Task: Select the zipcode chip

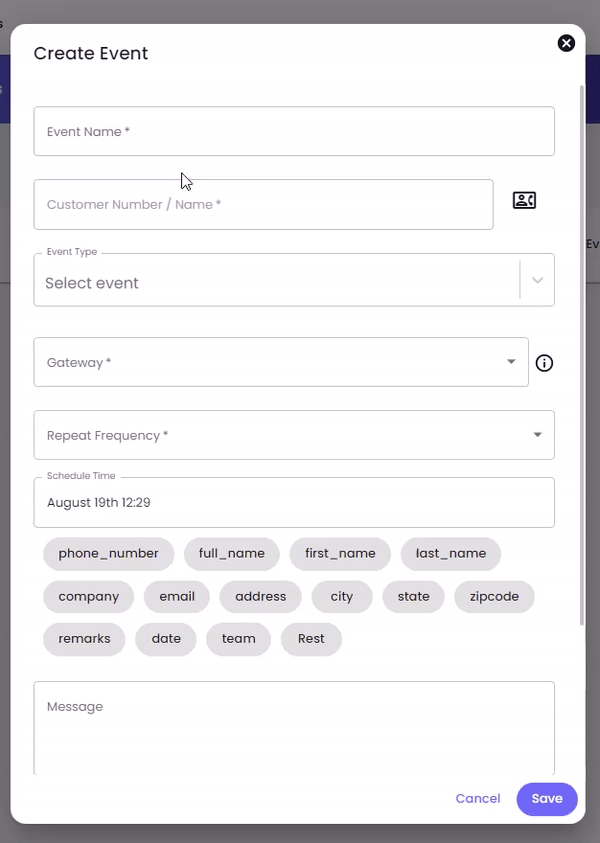Action: [494, 597]
